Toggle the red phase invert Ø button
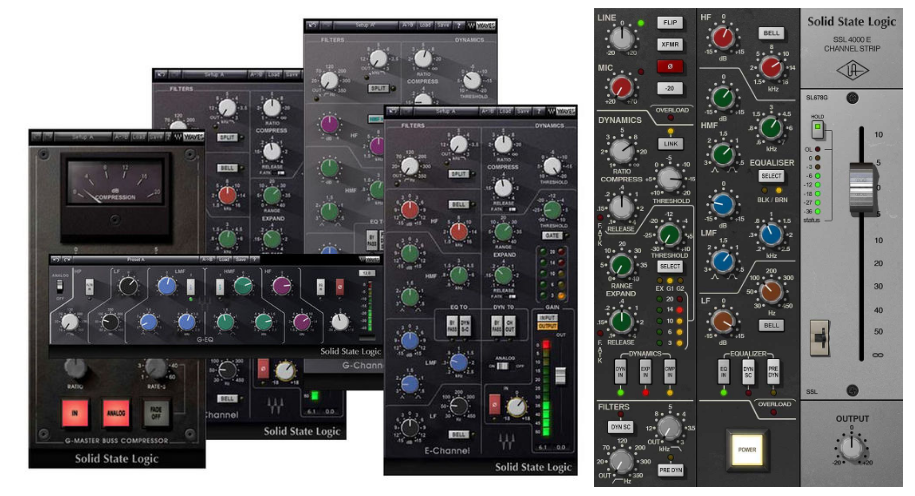This screenshot has width=915, height=496. pos(670,66)
